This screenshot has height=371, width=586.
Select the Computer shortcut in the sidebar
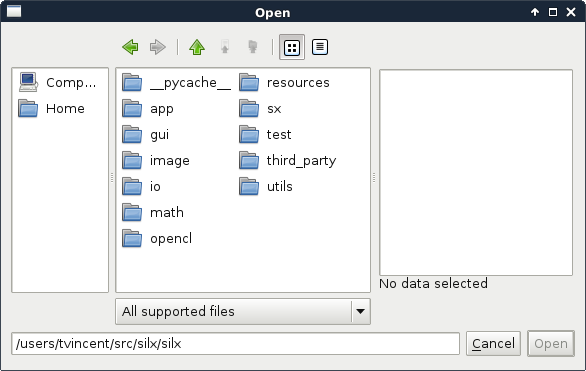tap(58, 82)
